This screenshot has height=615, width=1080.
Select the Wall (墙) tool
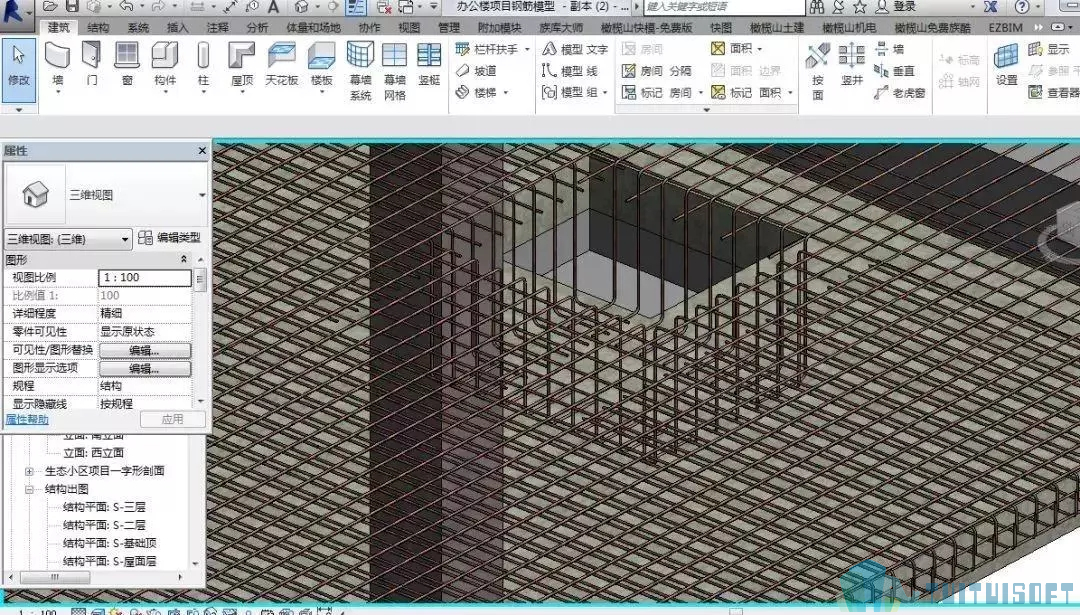pyautogui.click(x=57, y=65)
